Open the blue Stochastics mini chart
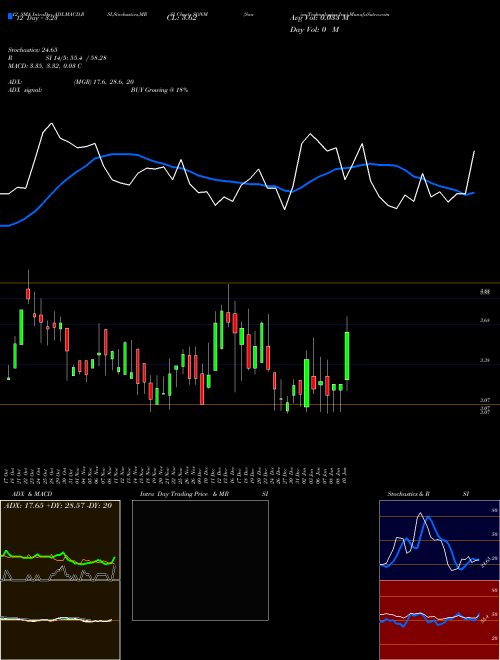This screenshot has height=660, width=500. point(439,540)
